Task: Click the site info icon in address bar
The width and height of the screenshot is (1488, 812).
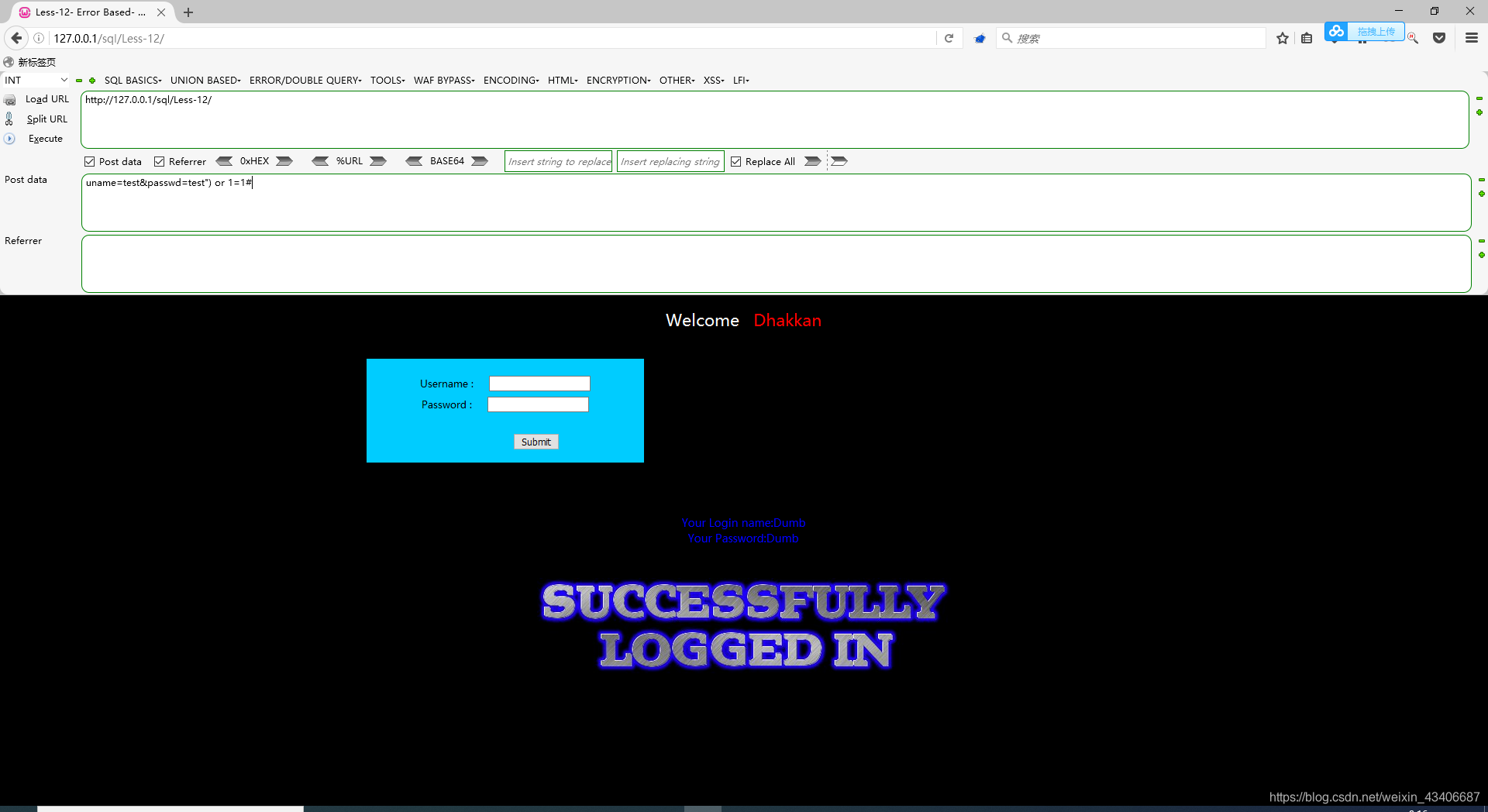Action: (x=39, y=38)
